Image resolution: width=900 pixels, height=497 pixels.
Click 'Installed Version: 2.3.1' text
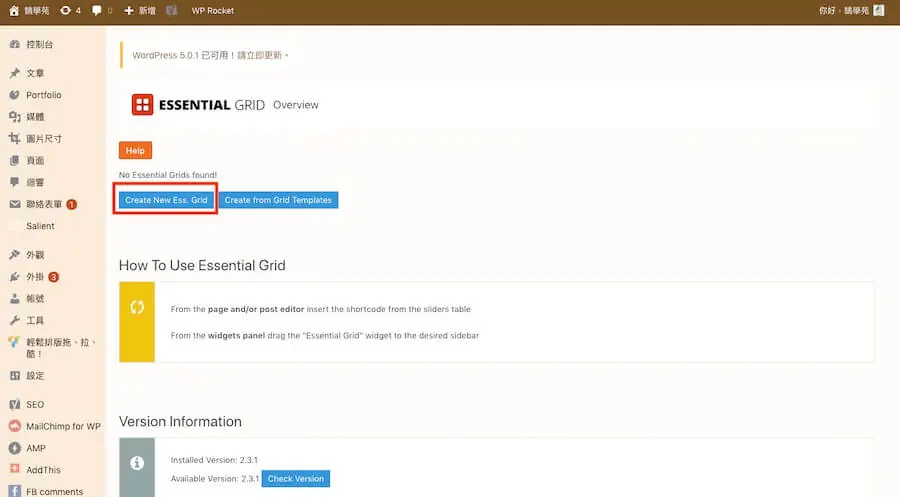(214, 460)
